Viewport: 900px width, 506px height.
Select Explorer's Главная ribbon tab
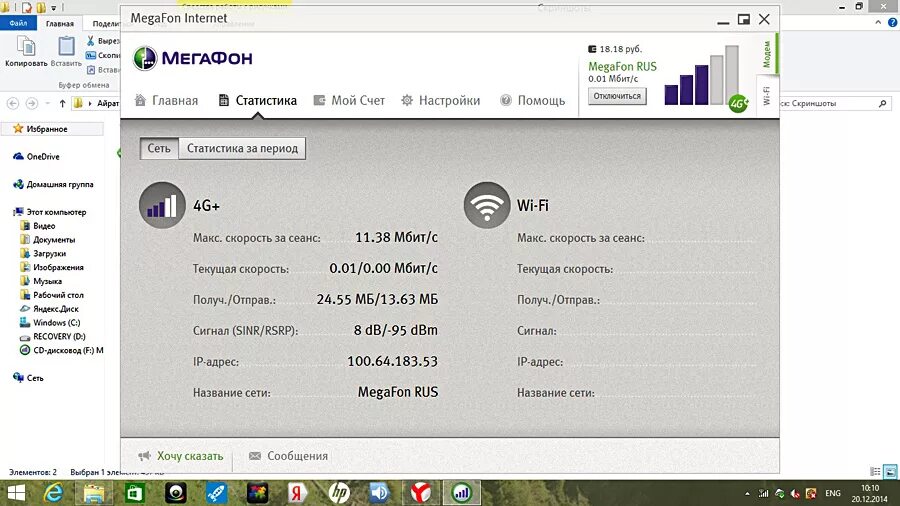coord(60,24)
